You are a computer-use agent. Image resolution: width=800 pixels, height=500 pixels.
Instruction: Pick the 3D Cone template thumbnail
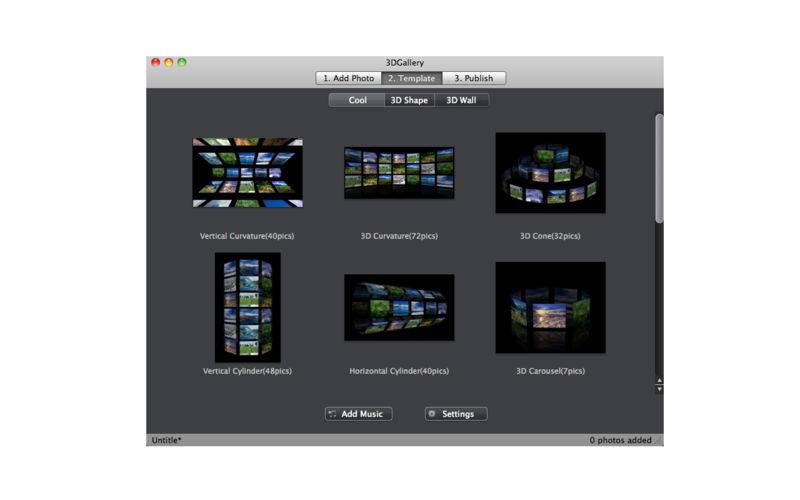[551, 173]
